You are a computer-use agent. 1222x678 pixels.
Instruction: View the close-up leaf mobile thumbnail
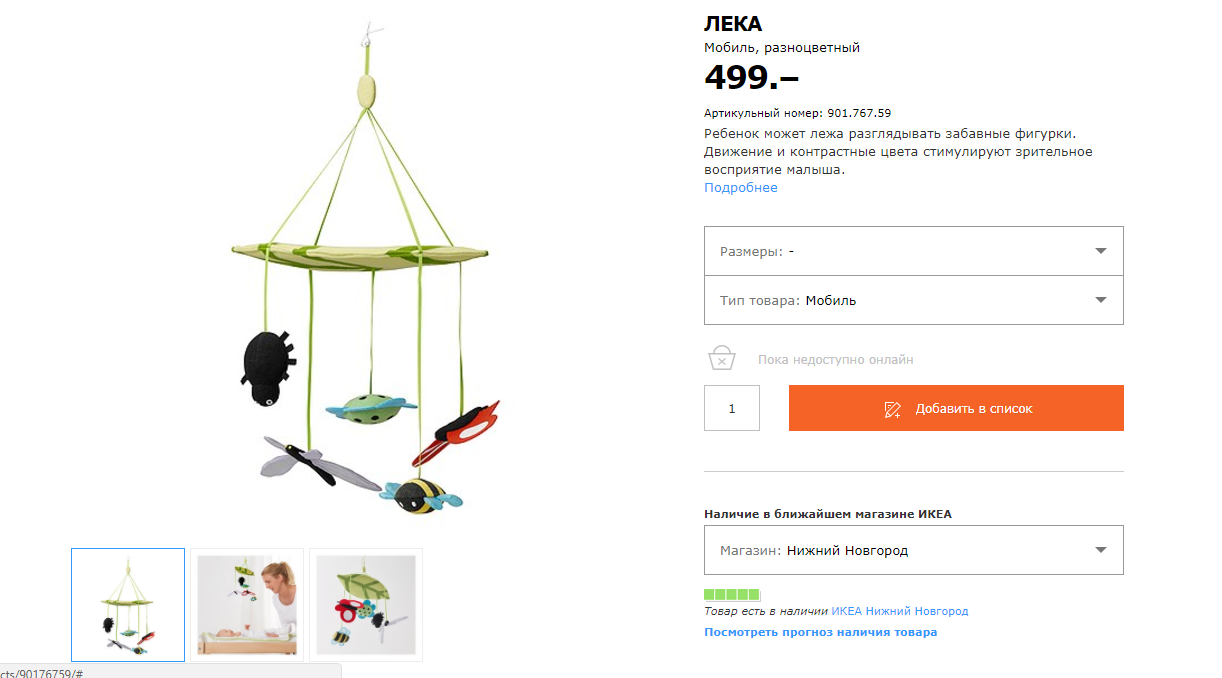tap(366, 605)
